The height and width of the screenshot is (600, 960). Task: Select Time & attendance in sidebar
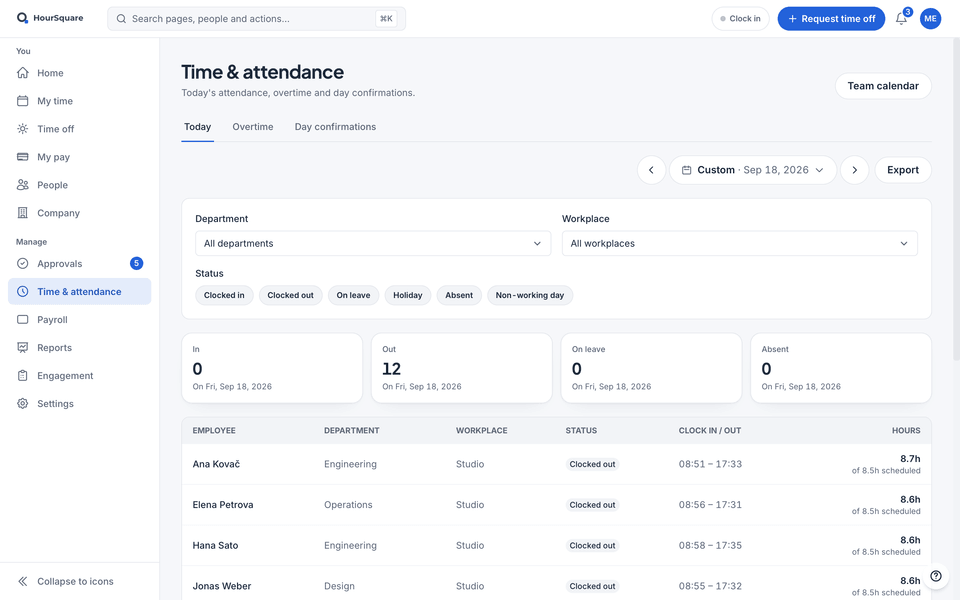(80, 291)
